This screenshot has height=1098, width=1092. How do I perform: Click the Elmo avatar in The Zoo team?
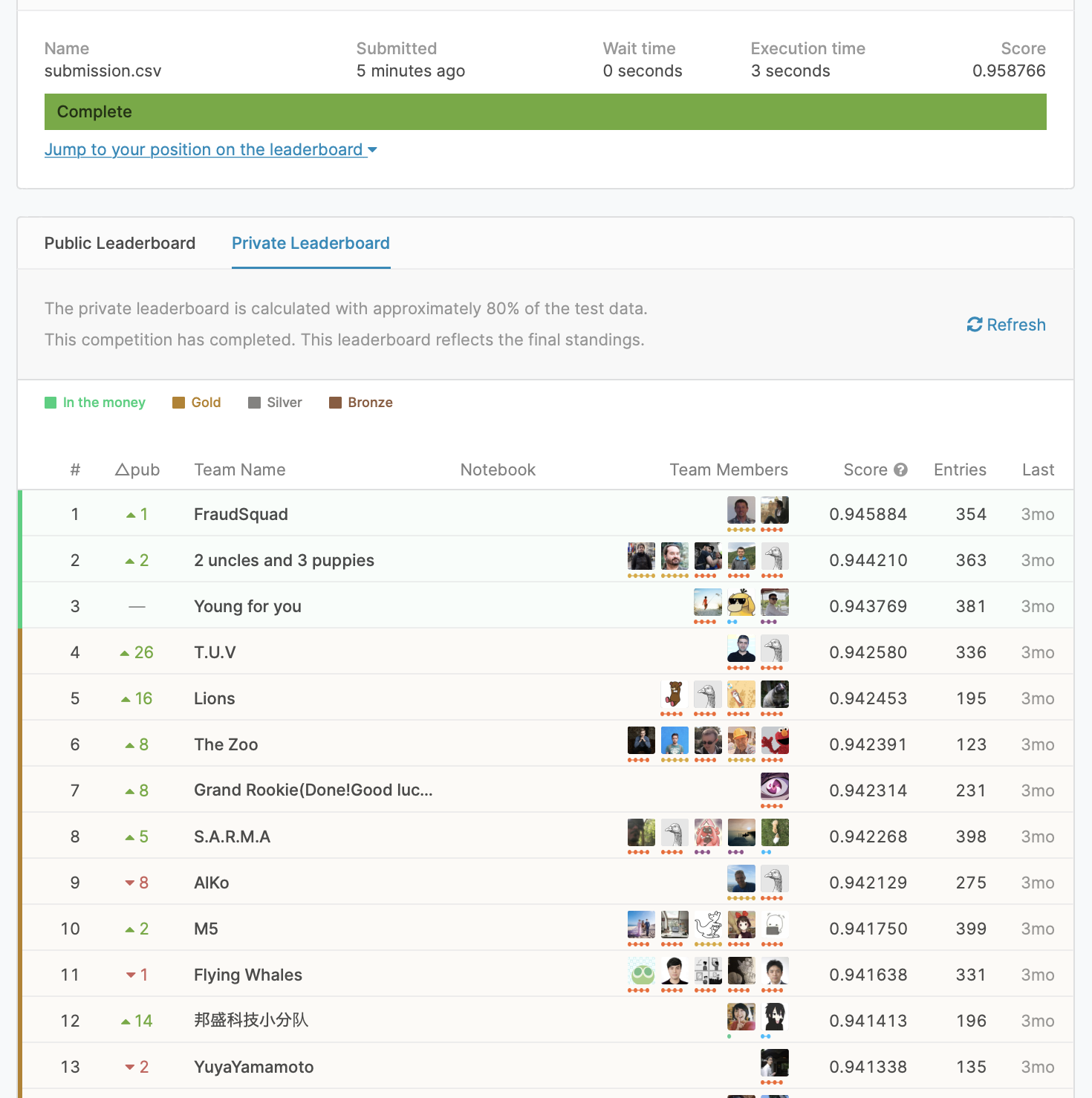[775, 740]
